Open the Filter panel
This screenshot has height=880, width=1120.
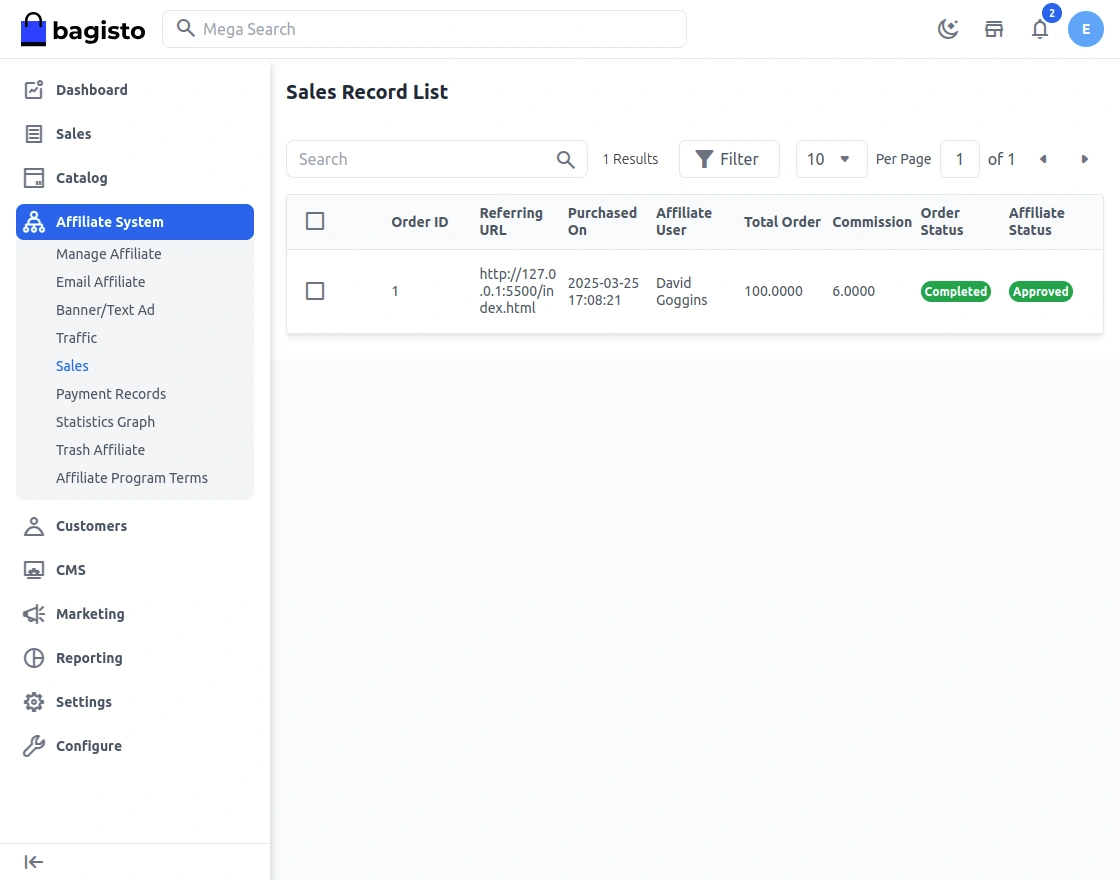(x=729, y=159)
